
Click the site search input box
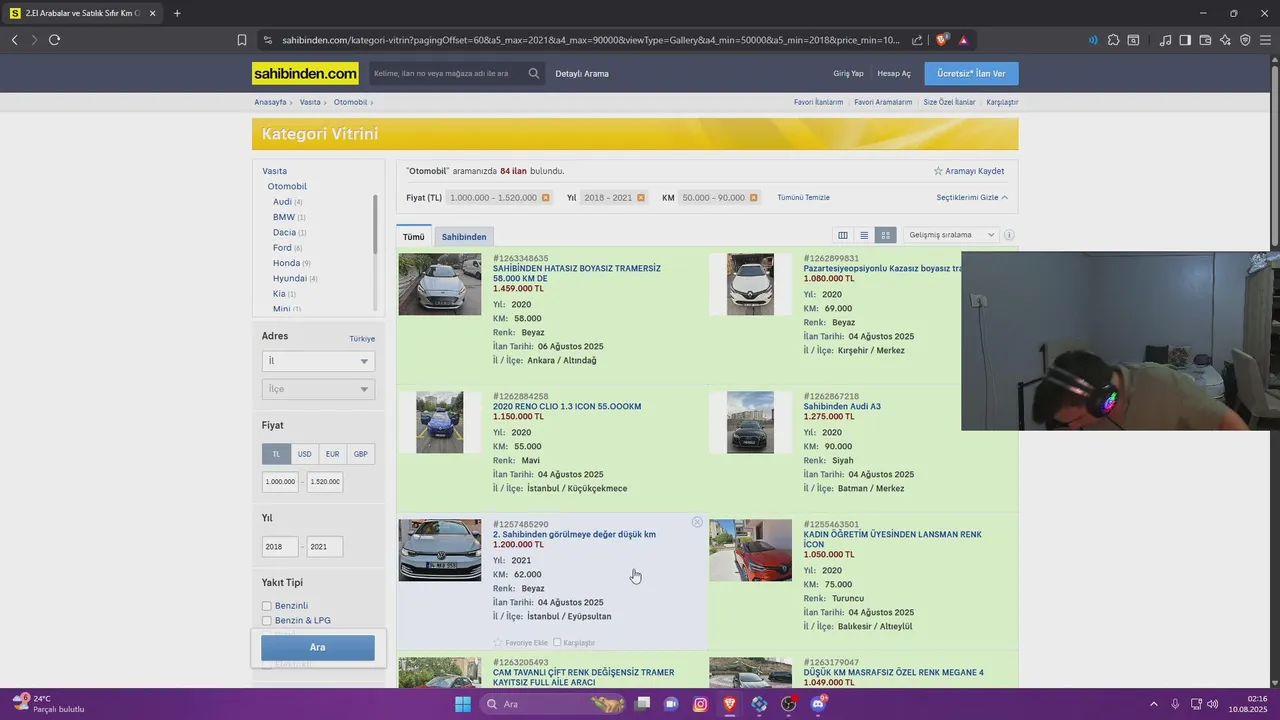pos(448,73)
